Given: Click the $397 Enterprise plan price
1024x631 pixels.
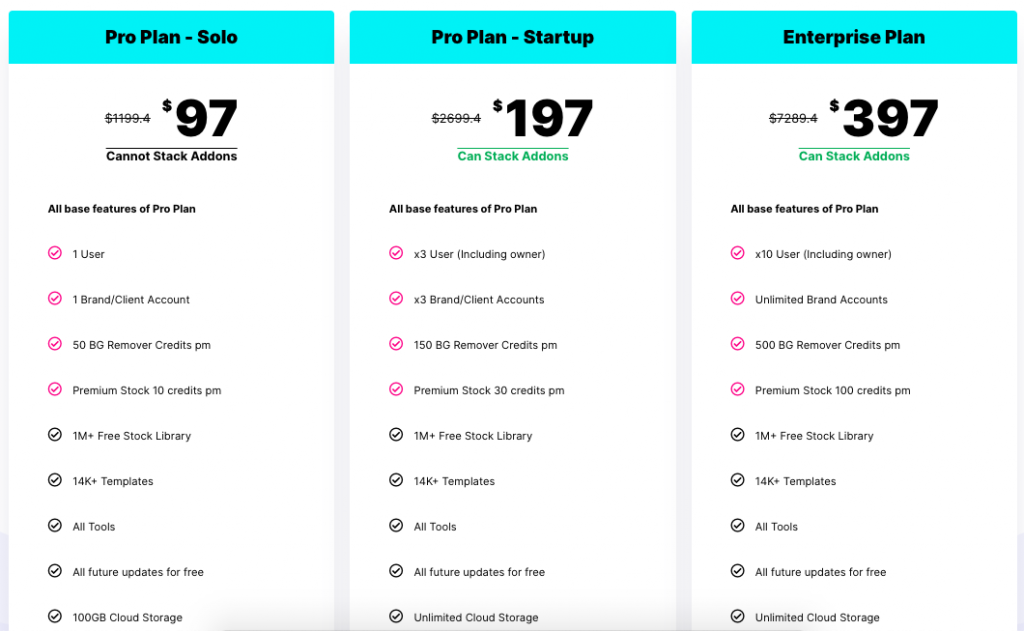Looking at the screenshot, I should click(x=884, y=118).
